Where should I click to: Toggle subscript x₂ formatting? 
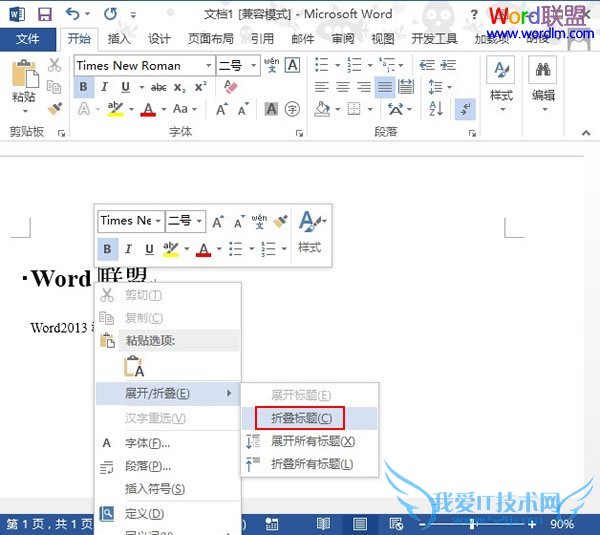tap(179, 87)
